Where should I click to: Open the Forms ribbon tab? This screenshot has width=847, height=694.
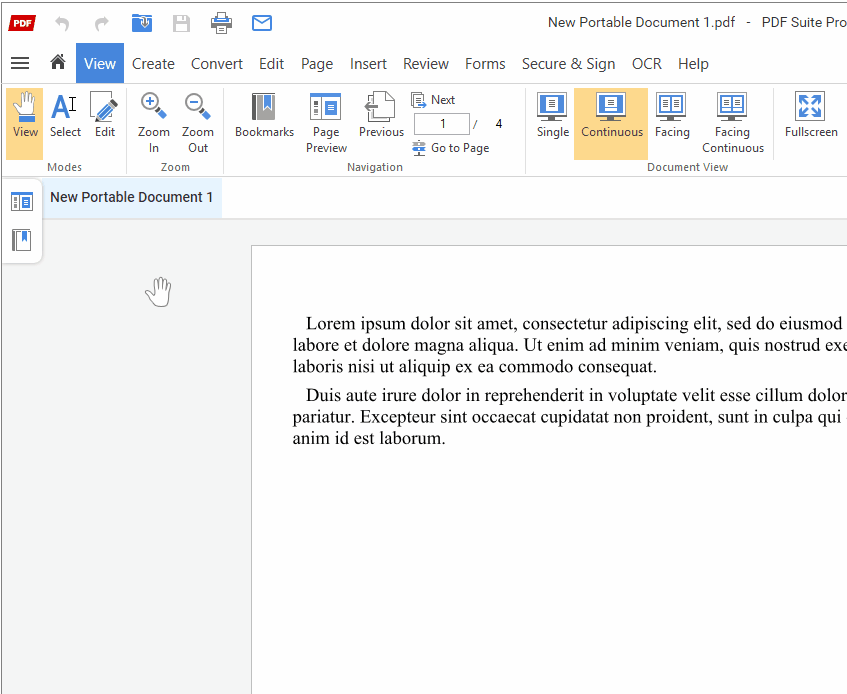485,64
